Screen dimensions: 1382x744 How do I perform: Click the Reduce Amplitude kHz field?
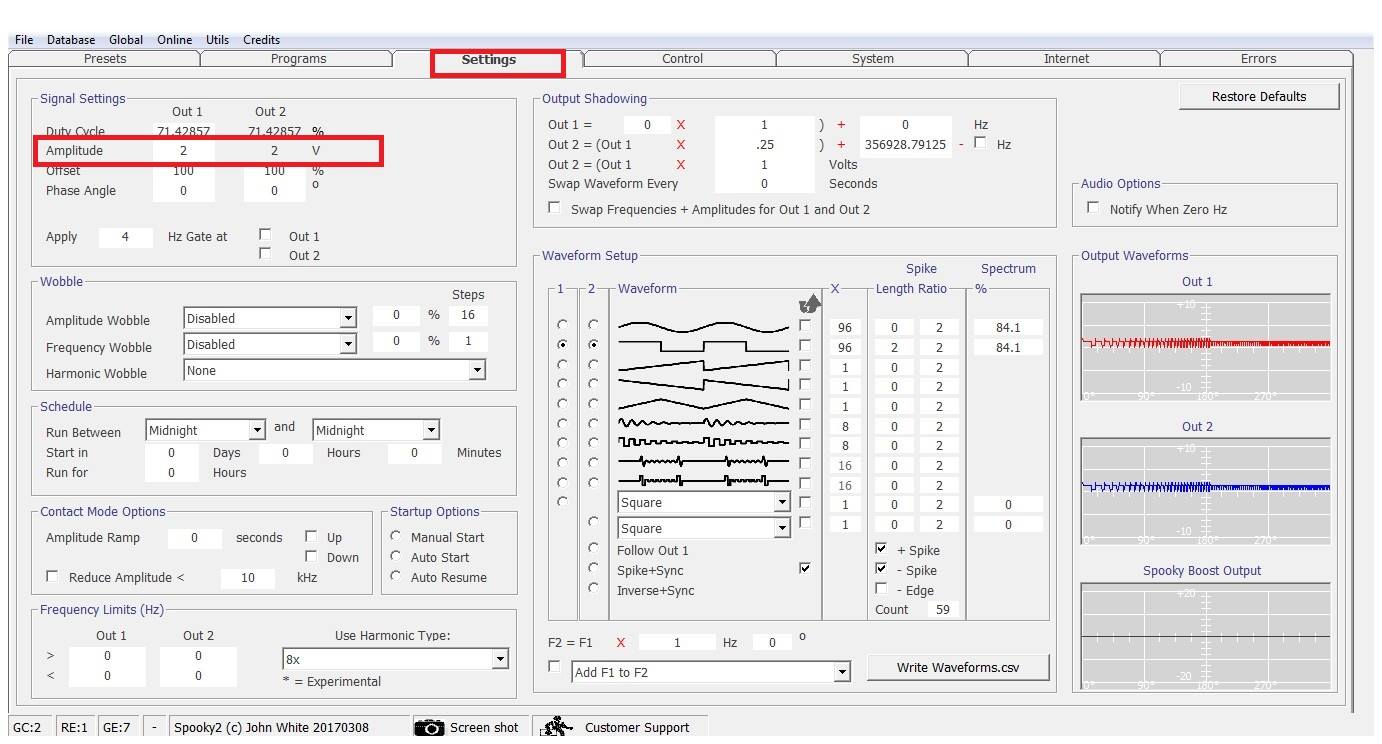(248, 578)
